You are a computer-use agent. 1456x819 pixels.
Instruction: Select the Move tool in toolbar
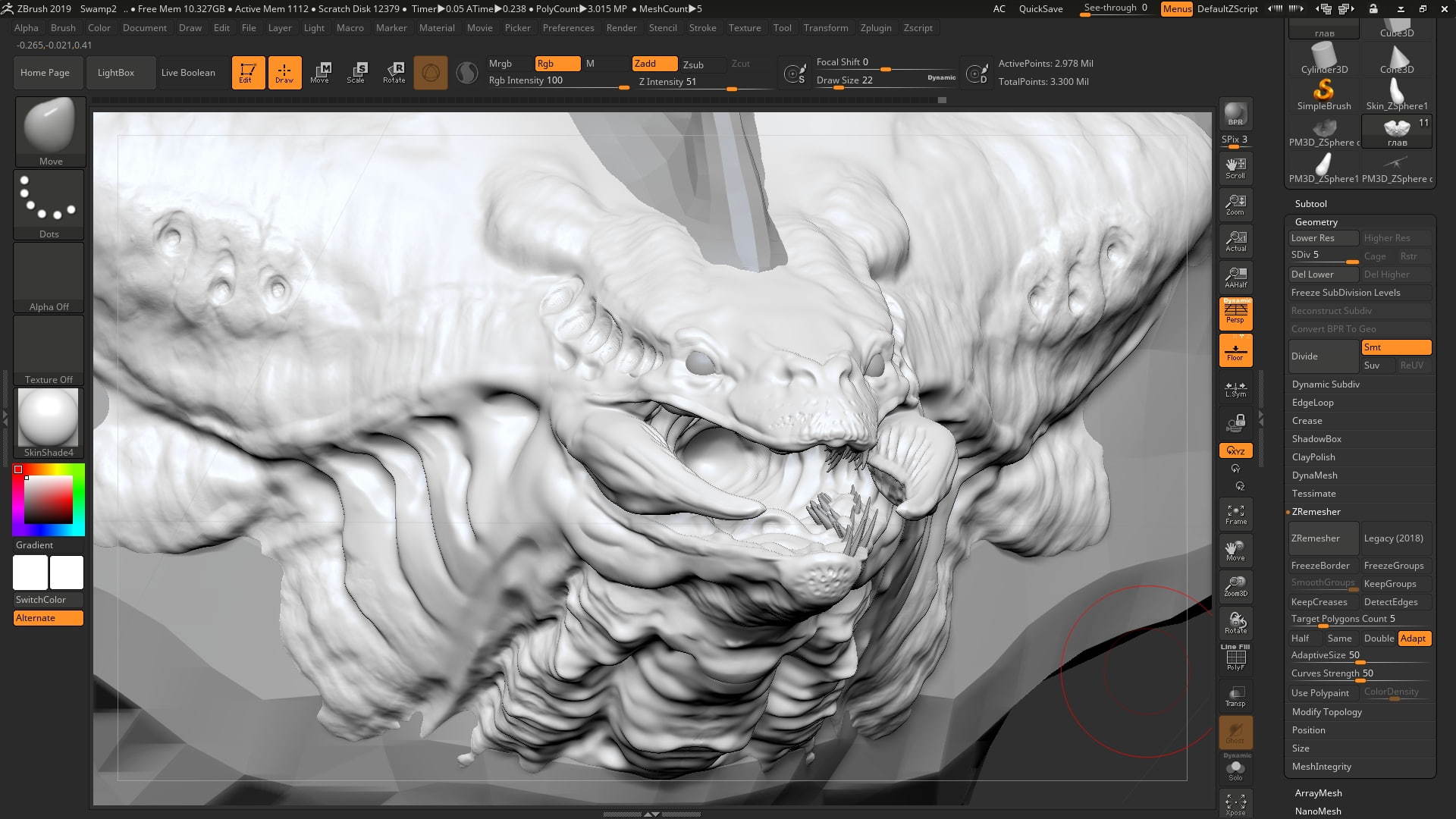[321, 71]
